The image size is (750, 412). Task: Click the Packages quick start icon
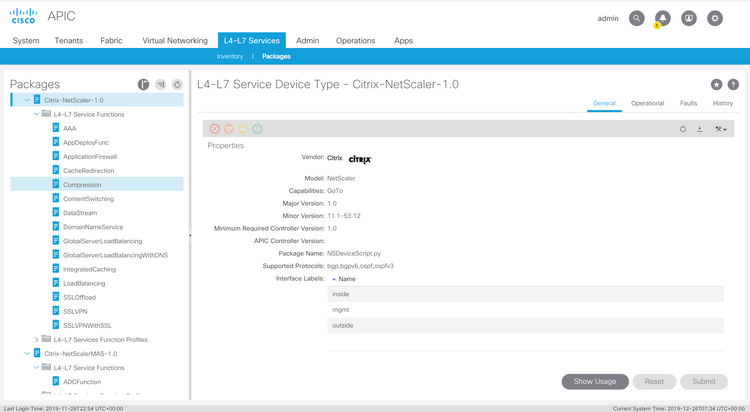click(143, 84)
